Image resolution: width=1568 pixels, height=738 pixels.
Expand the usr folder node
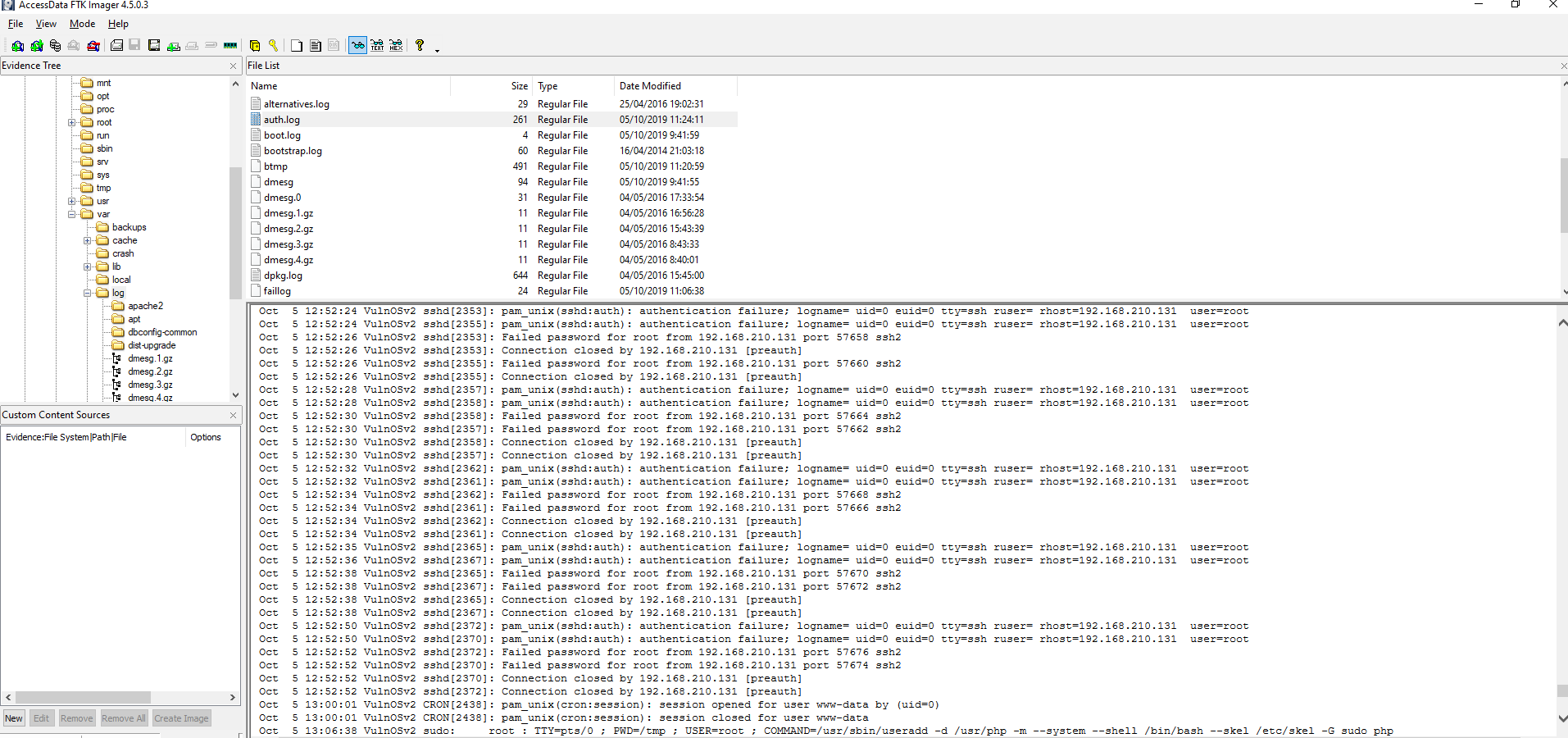(x=72, y=201)
